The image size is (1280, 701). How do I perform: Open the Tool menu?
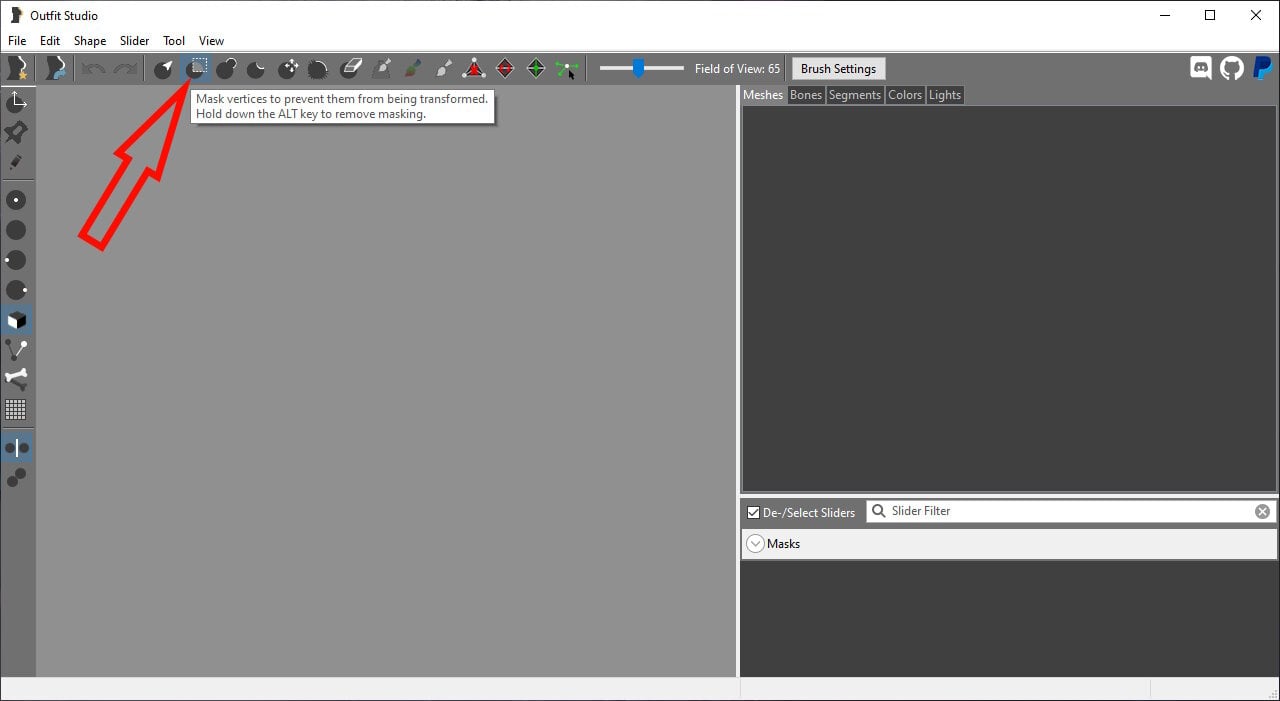[x=174, y=41]
